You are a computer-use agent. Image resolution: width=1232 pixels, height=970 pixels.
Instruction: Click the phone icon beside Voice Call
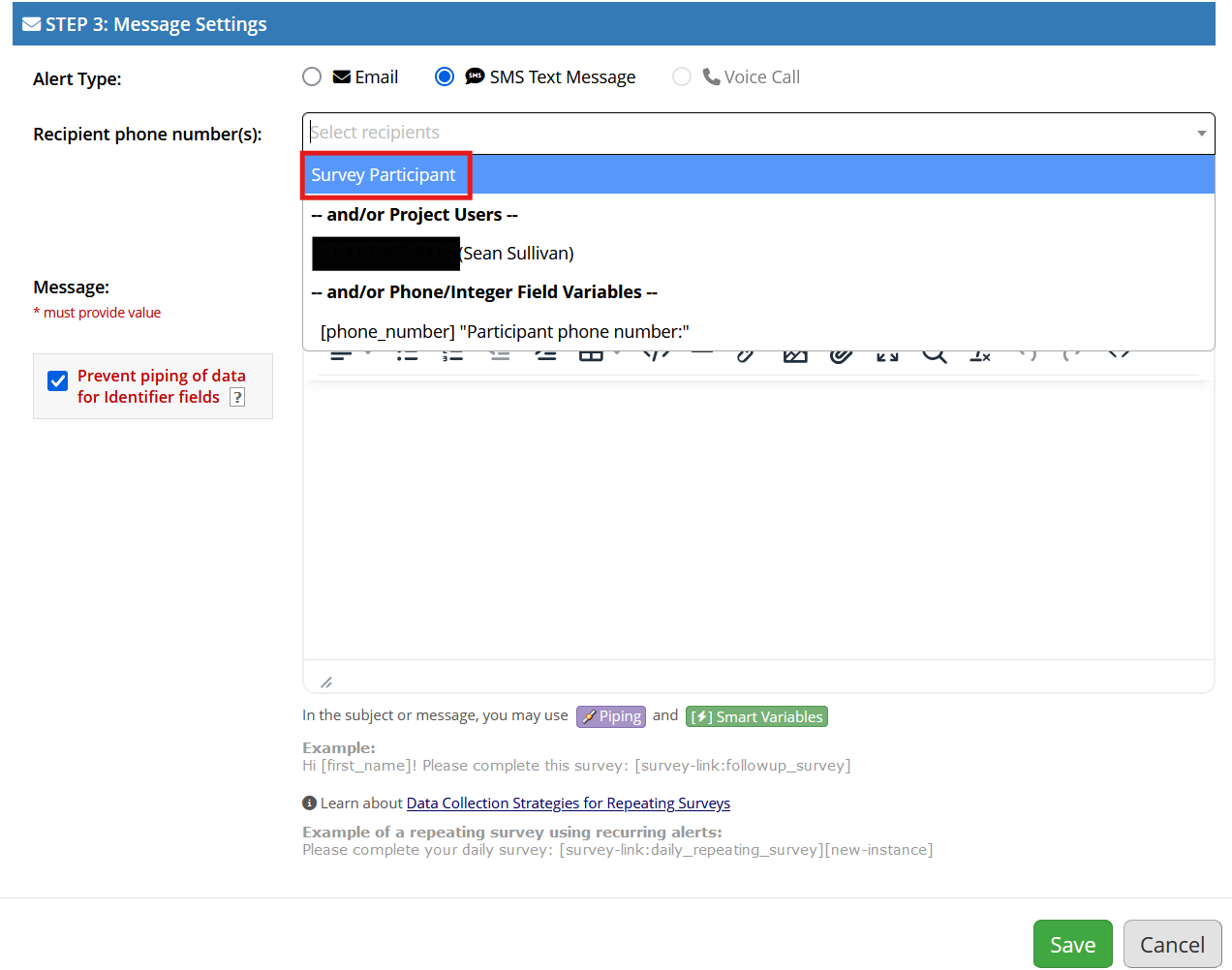click(x=711, y=76)
